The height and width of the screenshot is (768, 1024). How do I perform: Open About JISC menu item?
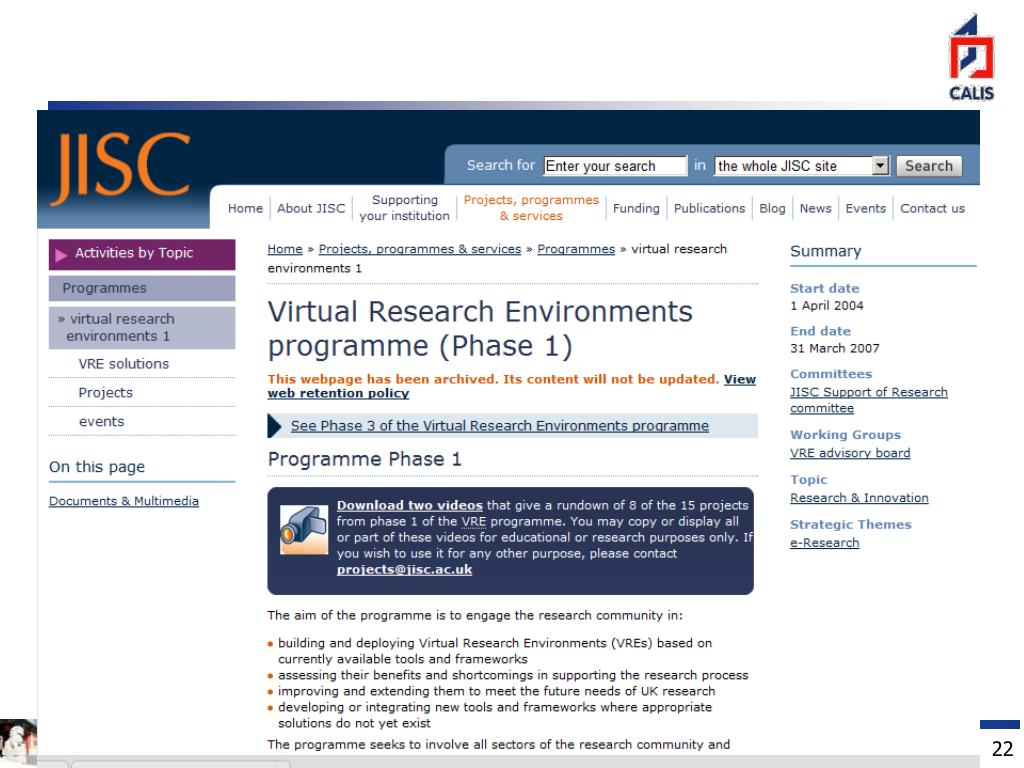[311, 208]
